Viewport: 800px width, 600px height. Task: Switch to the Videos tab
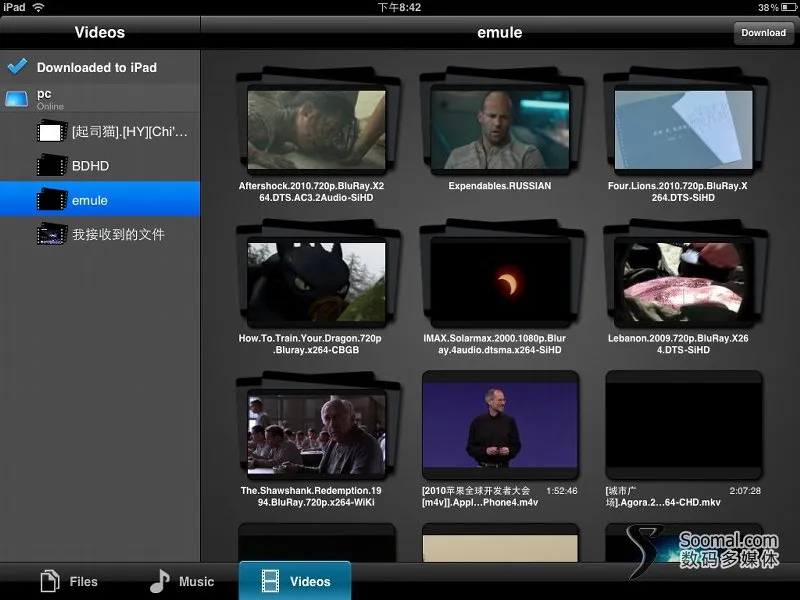coord(295,581)
